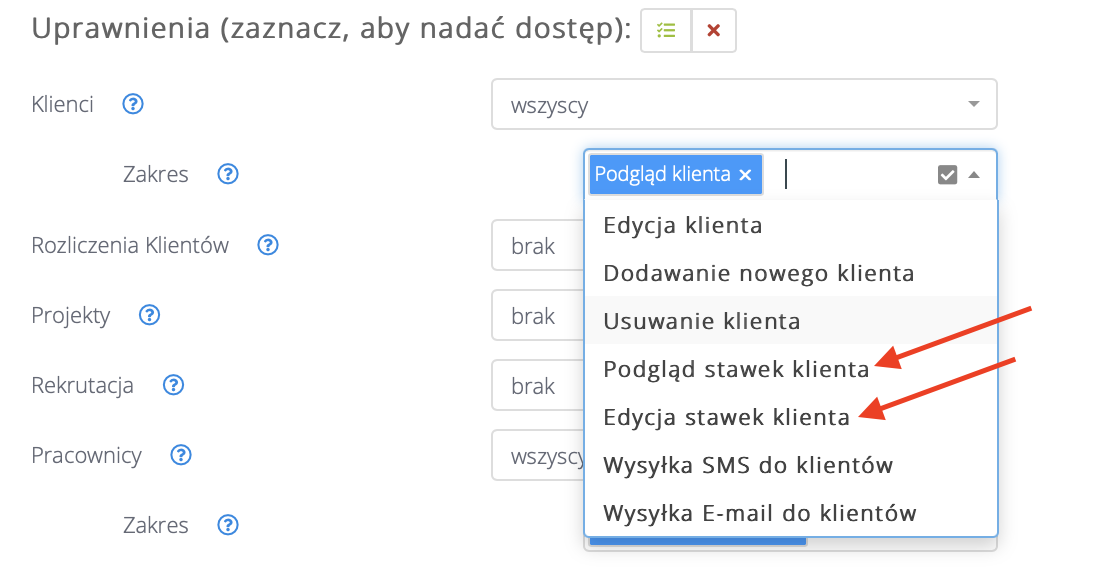Select Edycja klienta from the list
Screen dimensions: 1120x572
click(x=683, y=225)
